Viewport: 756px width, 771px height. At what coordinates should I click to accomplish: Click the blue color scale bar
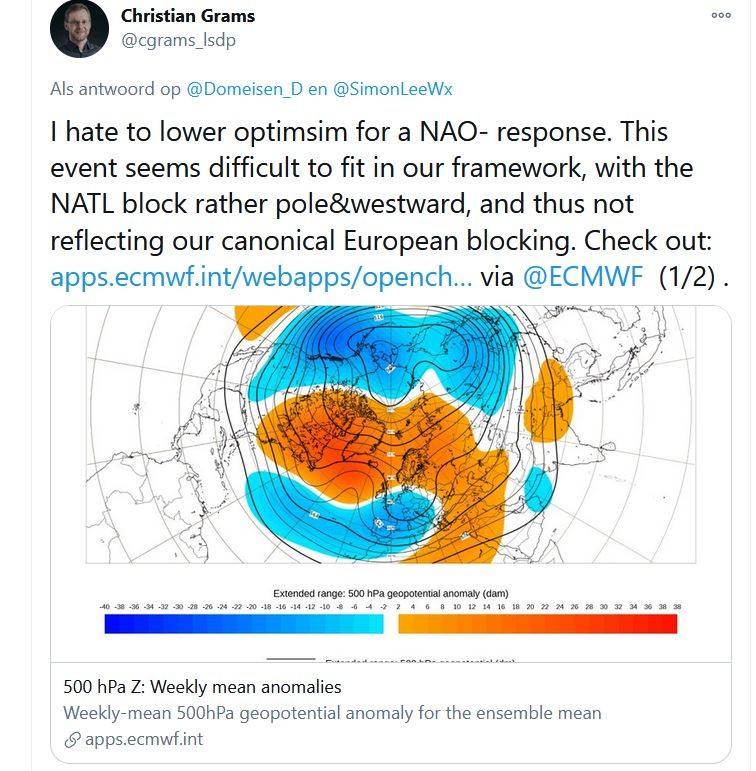(243, 623)
